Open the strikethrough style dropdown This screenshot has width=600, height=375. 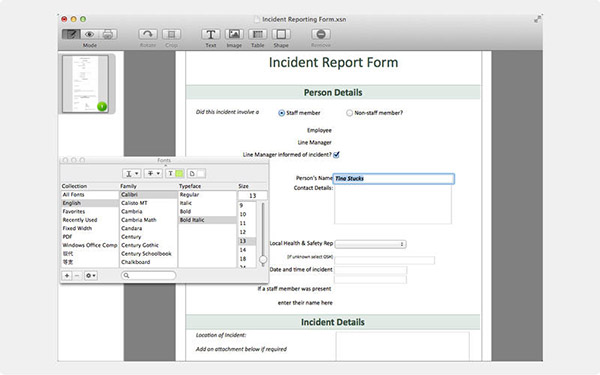153,174
